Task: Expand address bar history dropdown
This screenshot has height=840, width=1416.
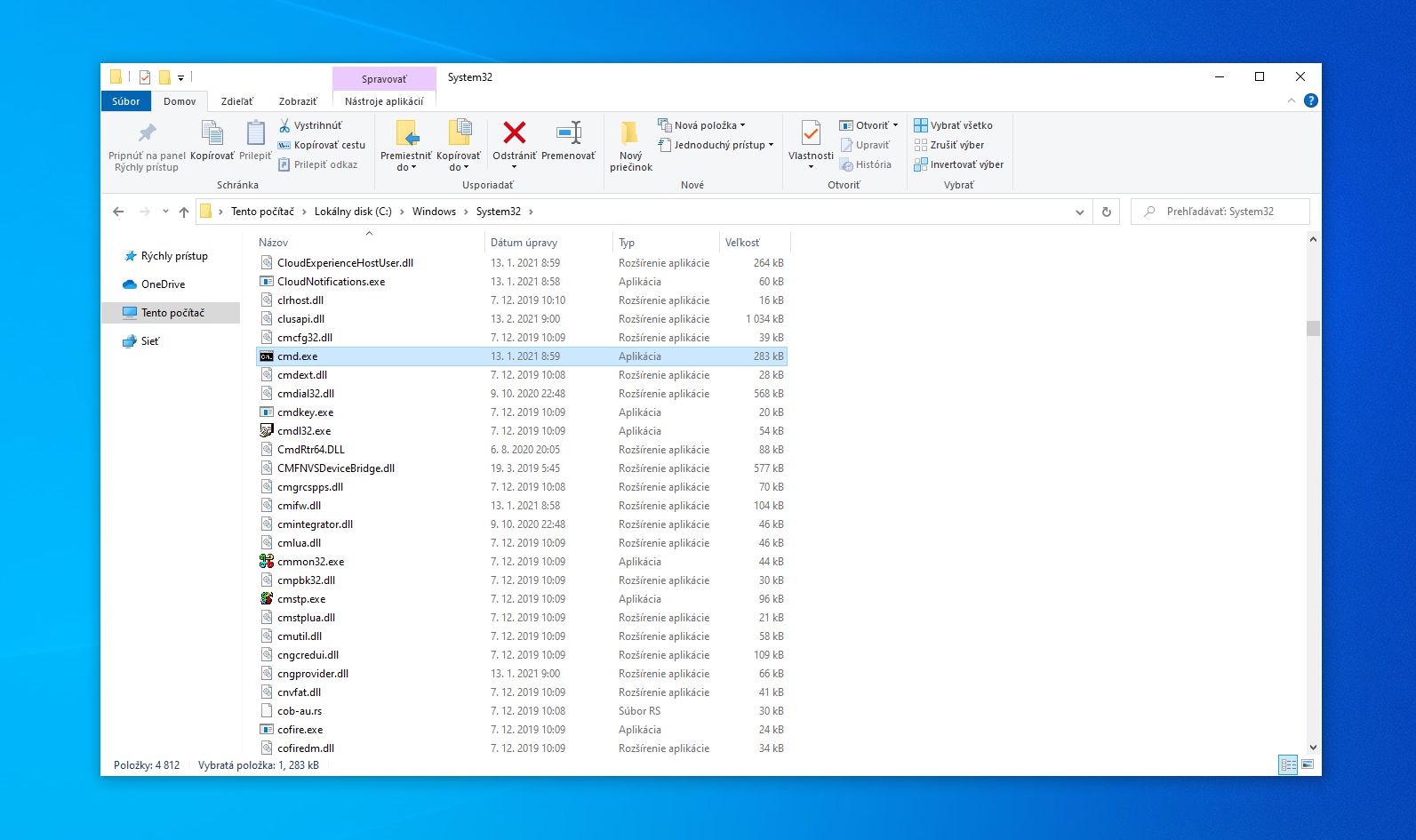Action: [1080, 212]
